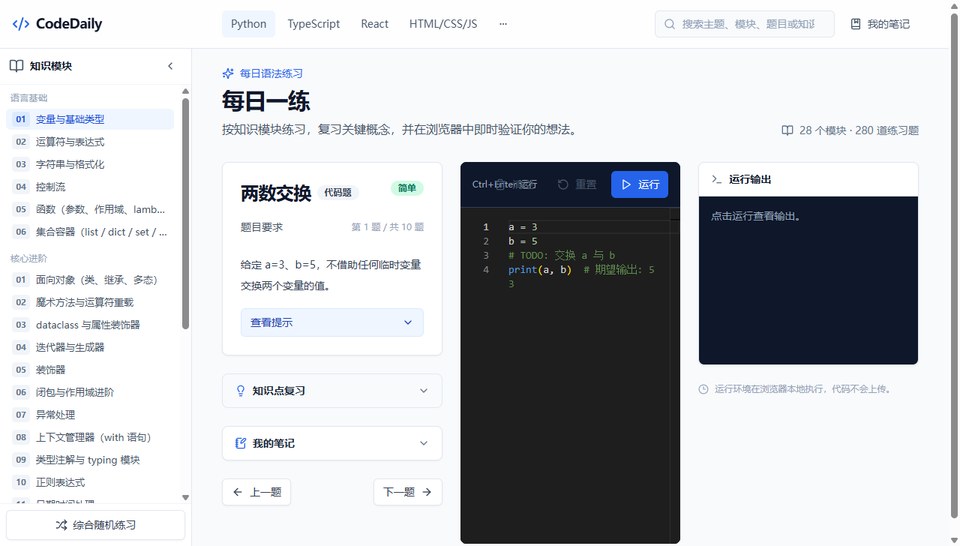Click the edit-note icon in 我的笔记 panel
960x546 pixels.
tap(241, 443)
